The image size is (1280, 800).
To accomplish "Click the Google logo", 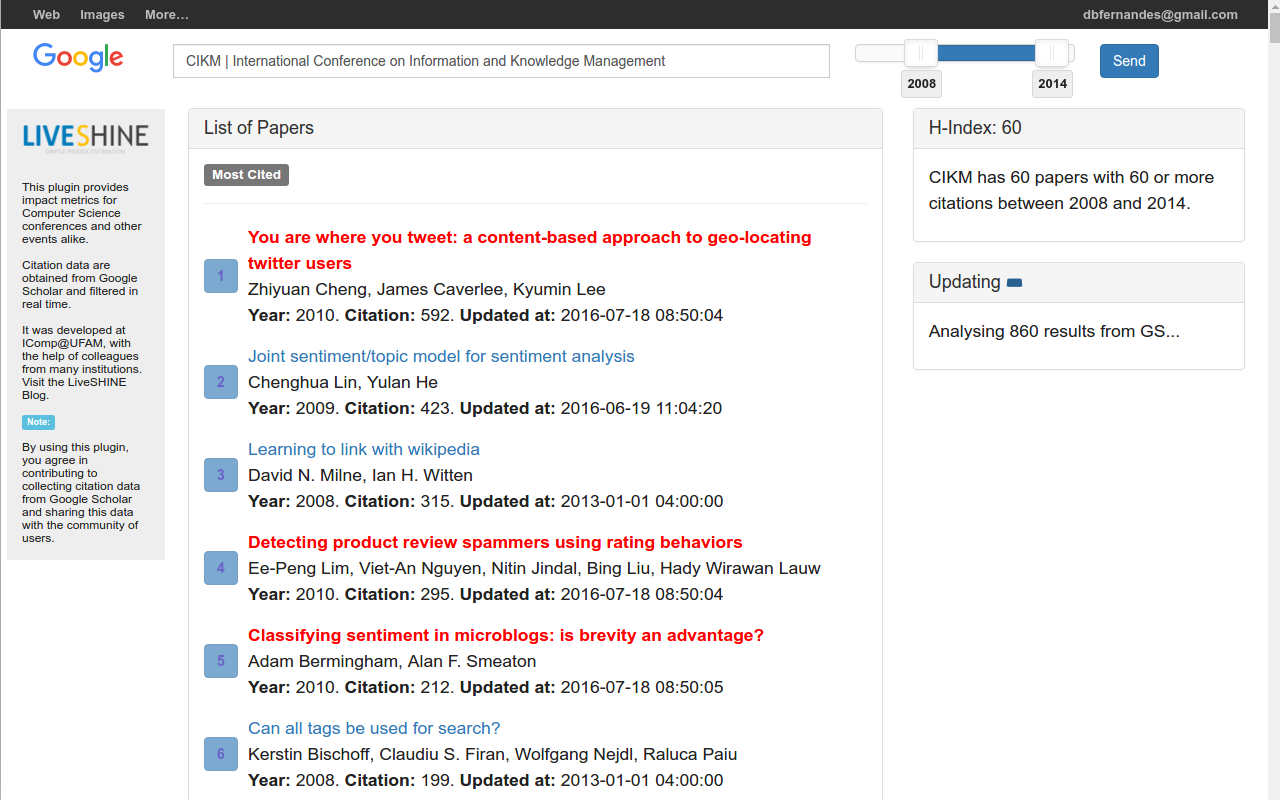I will point(78,58).
